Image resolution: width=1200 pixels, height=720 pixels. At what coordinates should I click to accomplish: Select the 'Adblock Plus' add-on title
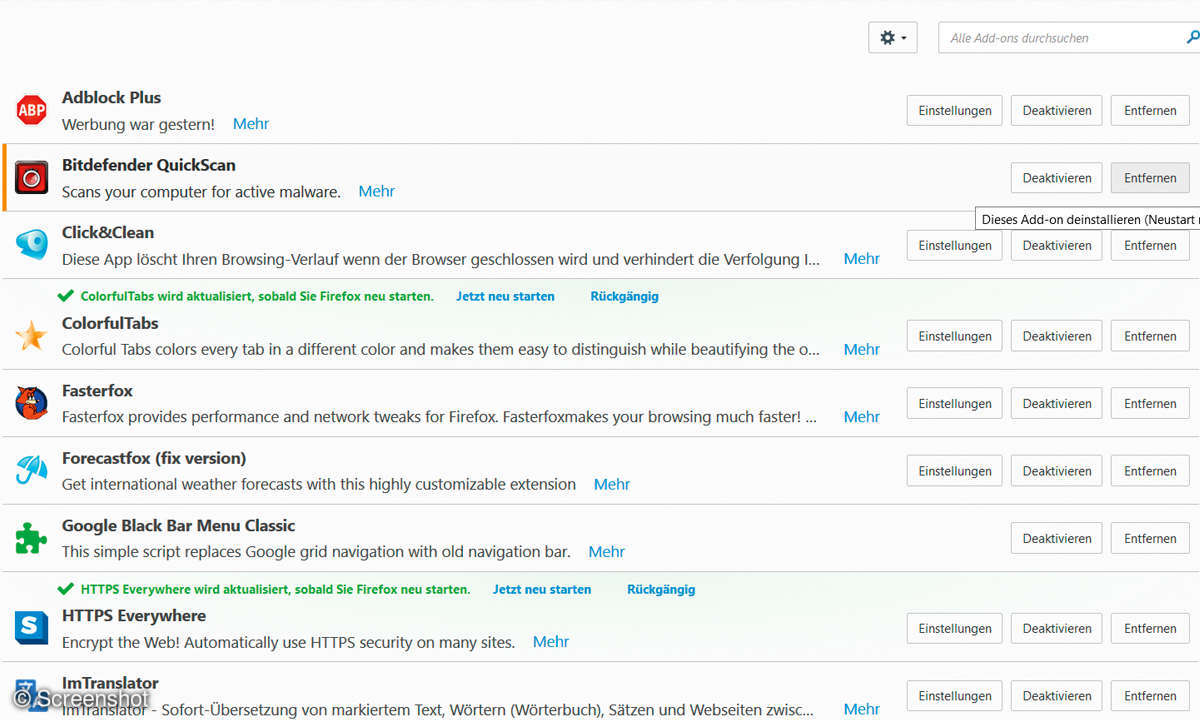click(111, 97)
